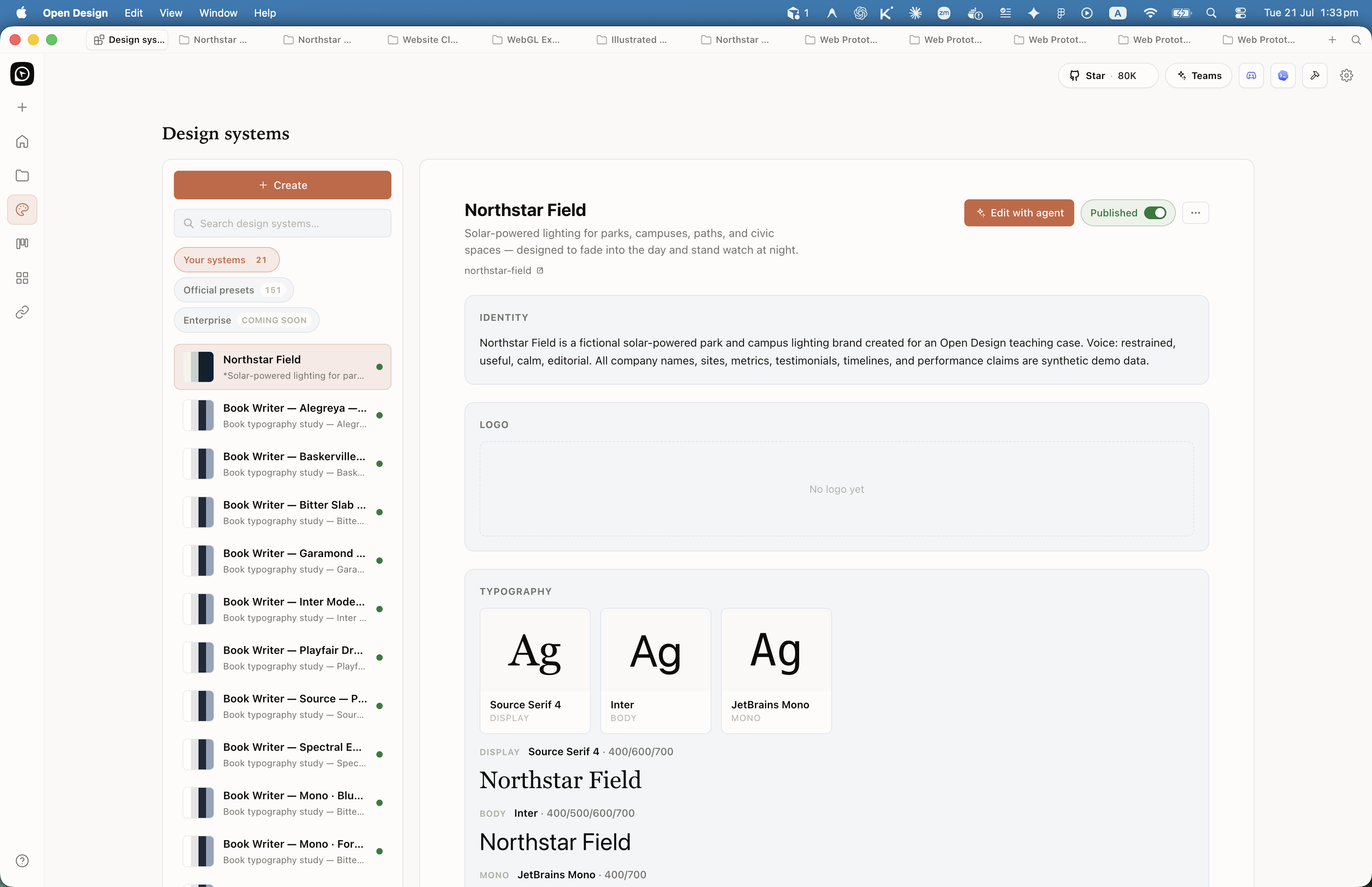Image resolution: width=1372 pixels, height=887 pixels.
Task: Open the grid apps sidebar icon
Action: [x=22, y=278]
